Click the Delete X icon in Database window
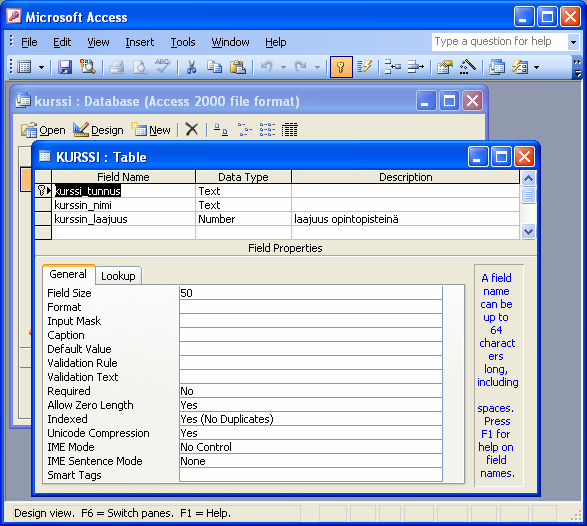 [192, 130]
